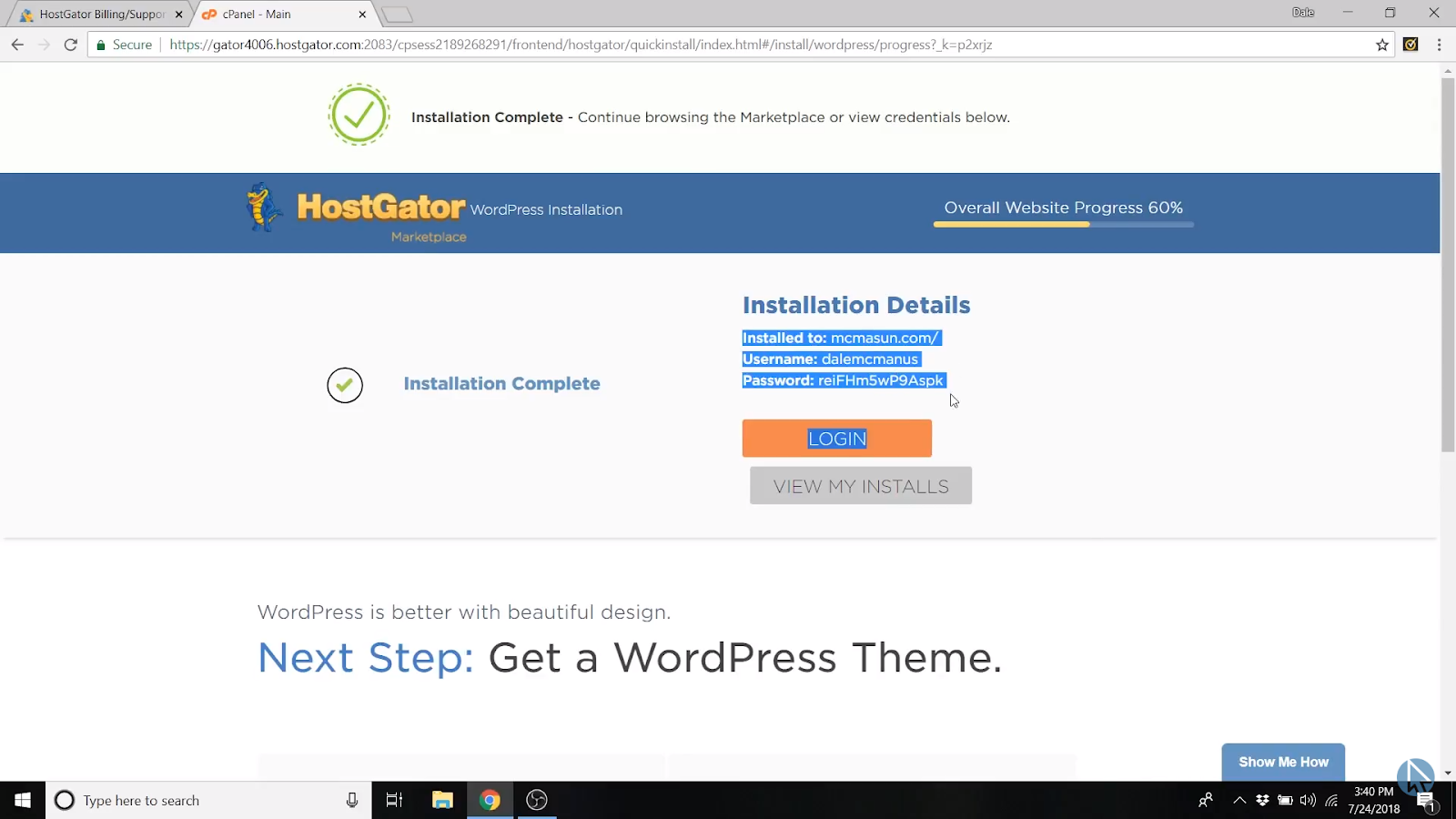Open the Action Center notifications icon

[1426, 801]
